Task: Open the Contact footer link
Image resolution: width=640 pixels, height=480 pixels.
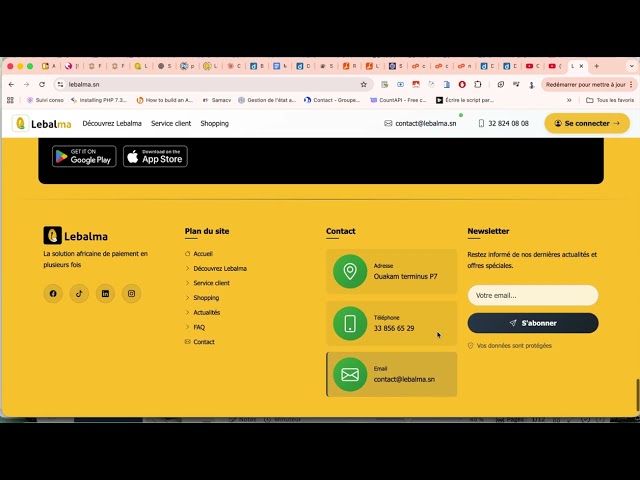Action: point(200,342)
